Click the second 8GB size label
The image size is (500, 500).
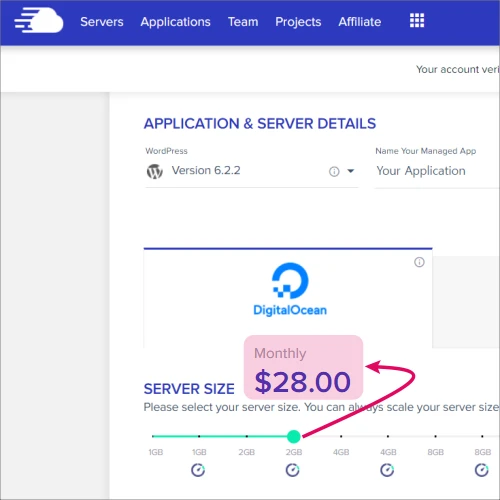(x=482, y=452)
